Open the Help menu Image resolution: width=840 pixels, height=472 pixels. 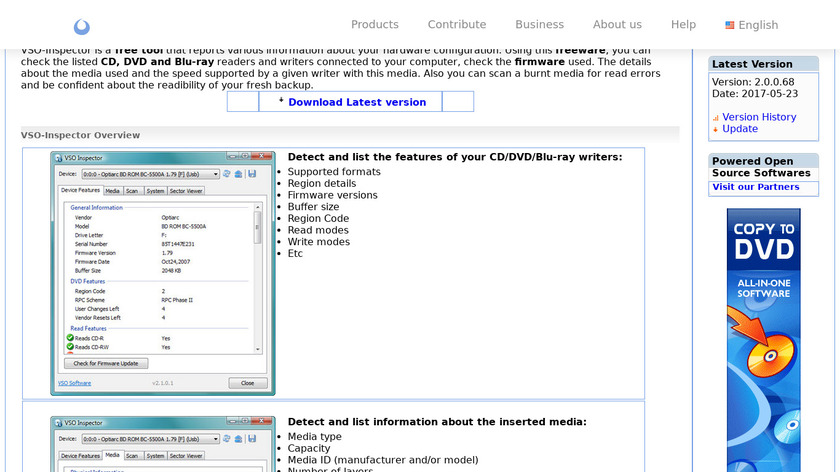tap(683, 25)
